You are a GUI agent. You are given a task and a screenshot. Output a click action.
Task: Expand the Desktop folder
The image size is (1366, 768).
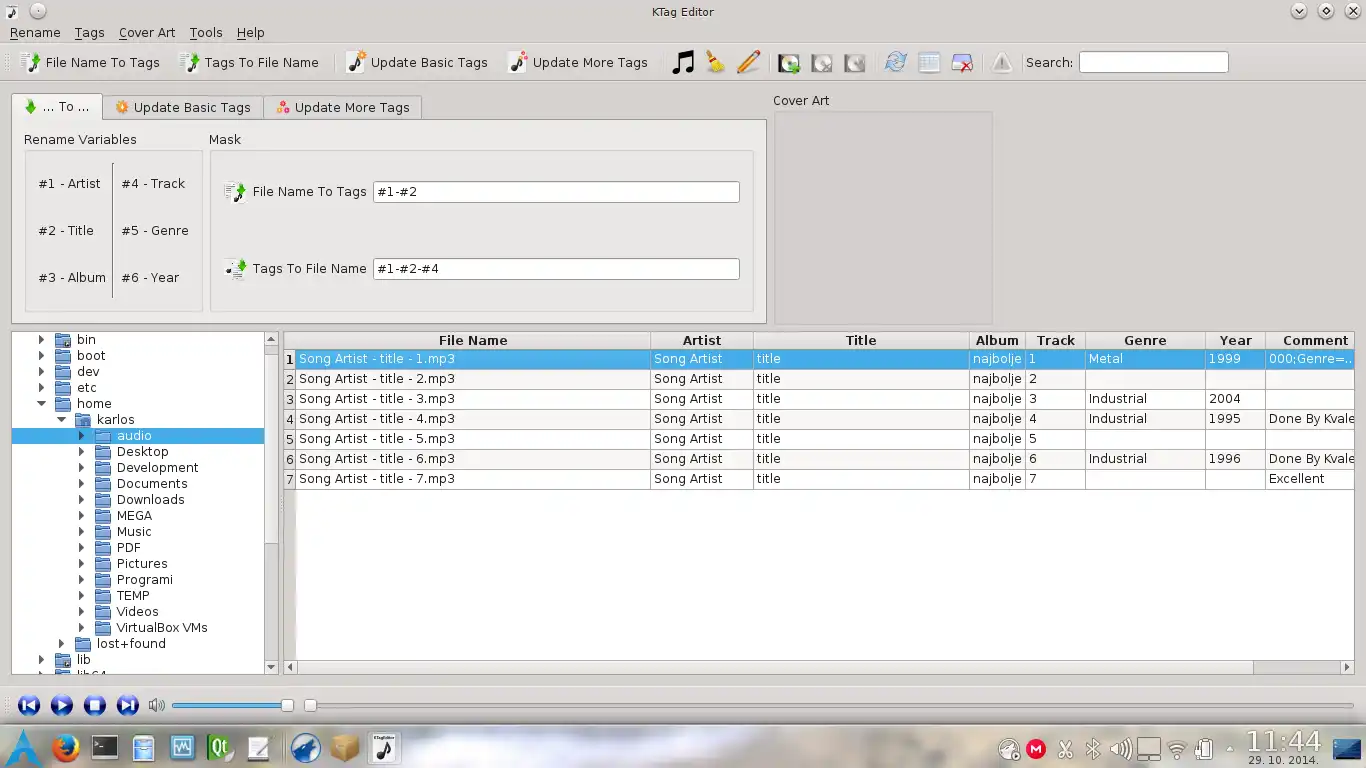81,452
